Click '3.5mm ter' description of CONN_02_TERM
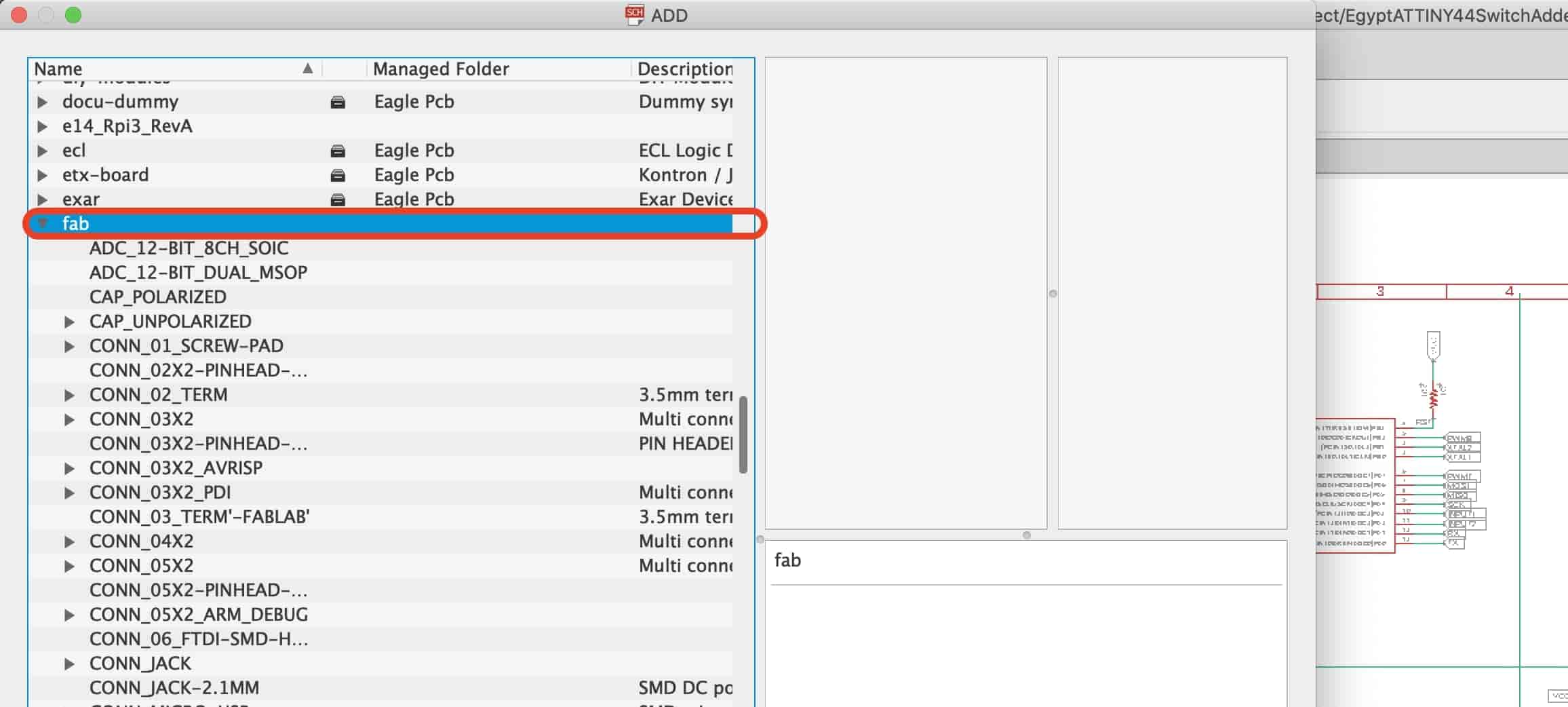This screenshot has height=707, width=1568. (685, 395)
